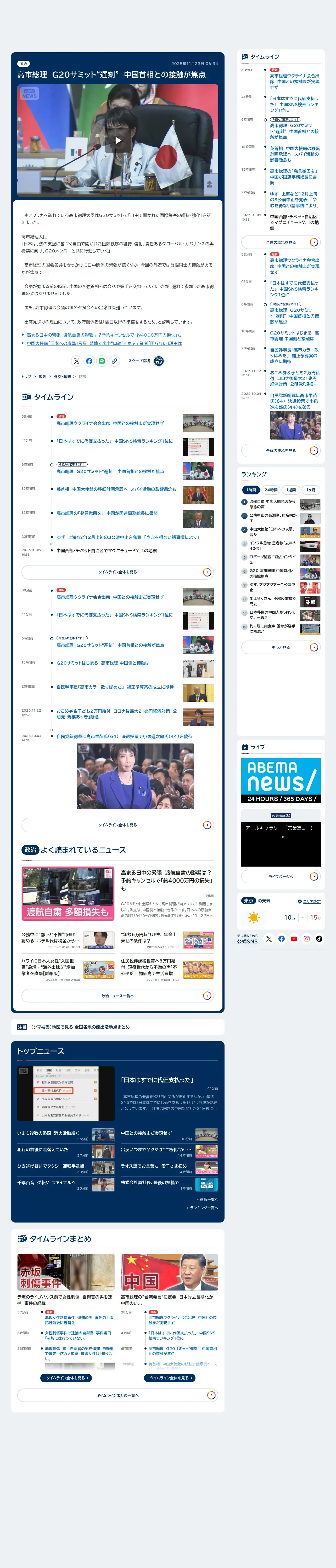The height and width of the screenshot is (1568, 336).
Task: Click arrow circle on 政治ニュース一覧へ button
Action: (x=207, y=996)
